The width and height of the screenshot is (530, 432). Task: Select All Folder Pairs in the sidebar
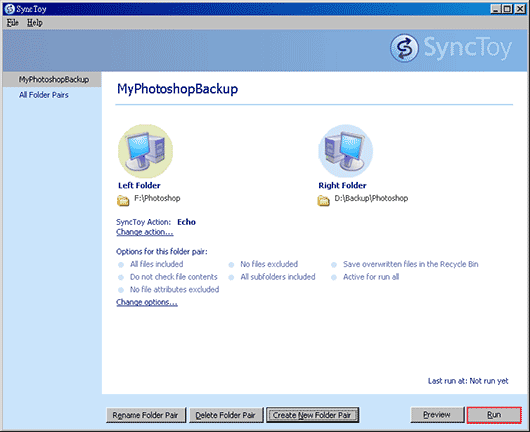44,95
